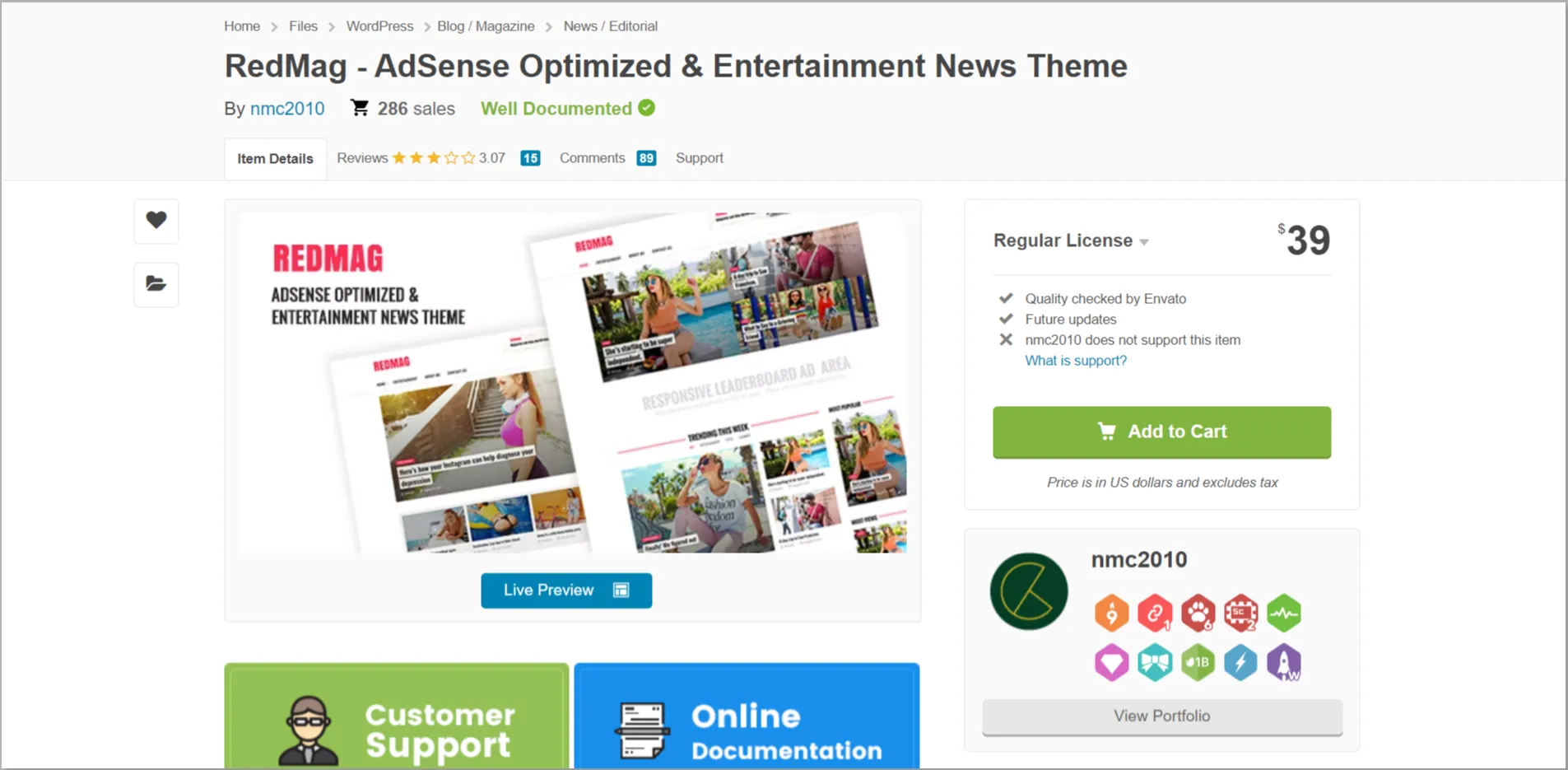Click the RedMag theme page title
The image size is (1568, 770).
(x=676, y=66)
